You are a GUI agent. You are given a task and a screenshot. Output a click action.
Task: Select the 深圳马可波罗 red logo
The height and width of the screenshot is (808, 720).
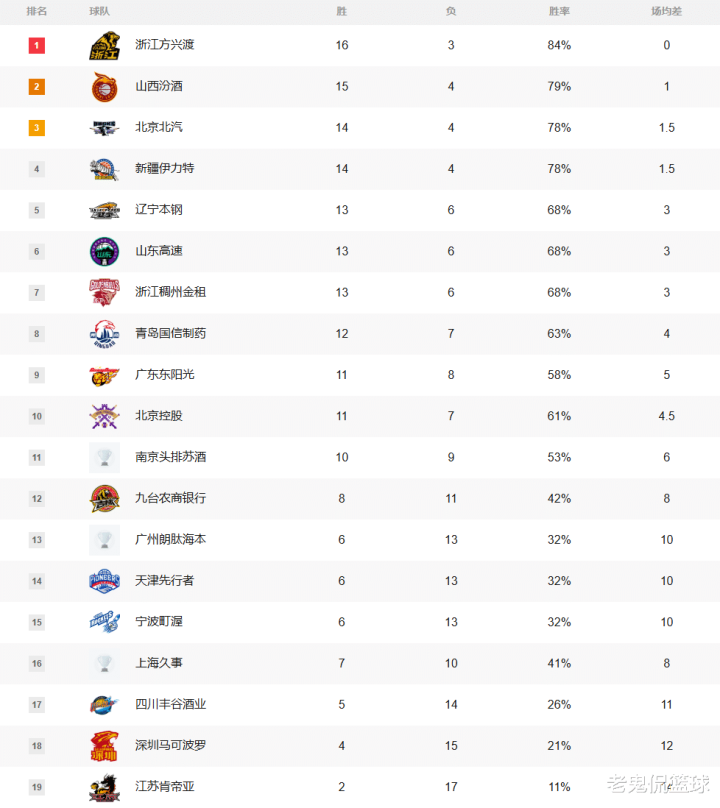pos(105,746)
